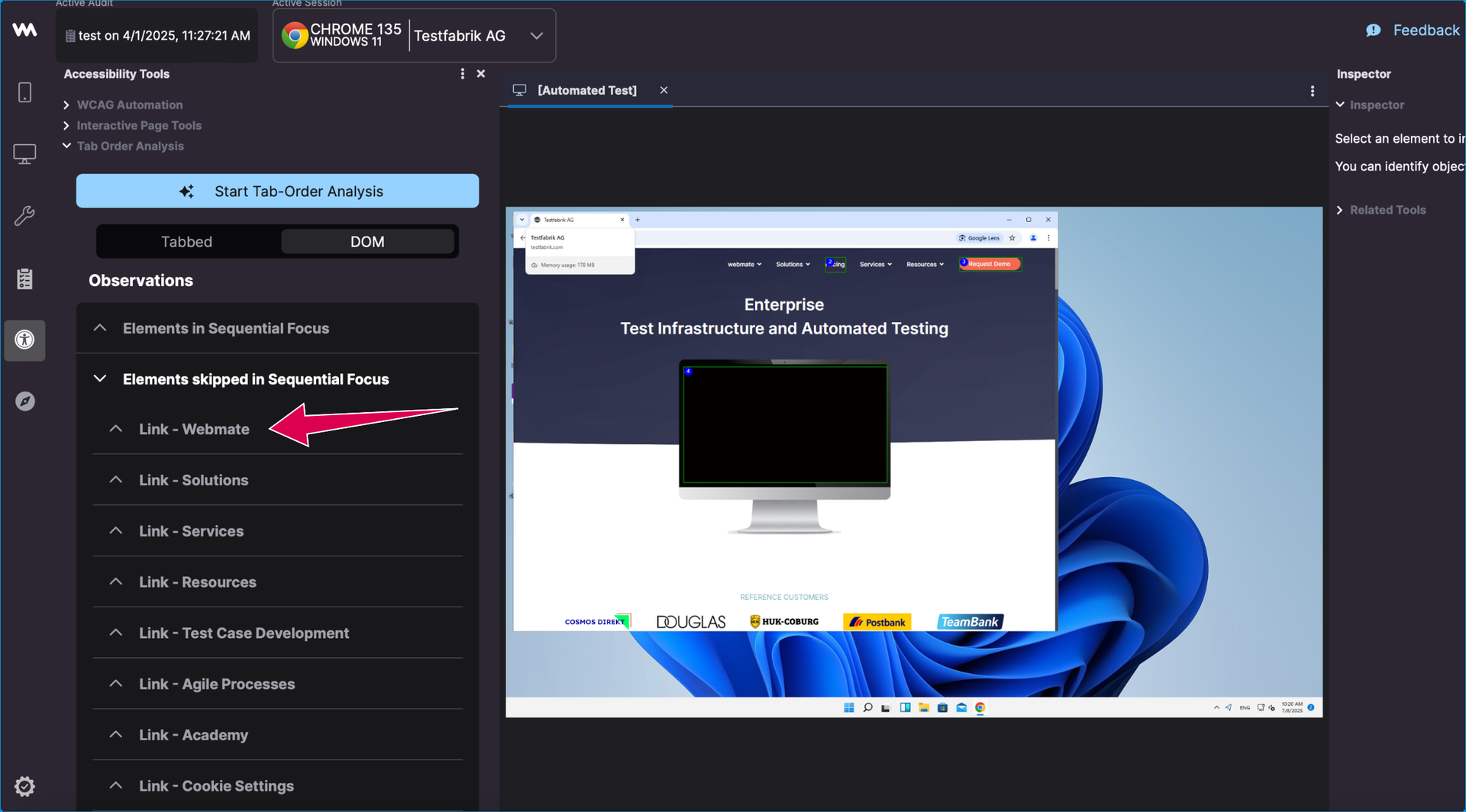This screenshot has width=1466, height=812.
Task: Open the Chrome profile icon in the remote browser
Action: pos(1033,238)
